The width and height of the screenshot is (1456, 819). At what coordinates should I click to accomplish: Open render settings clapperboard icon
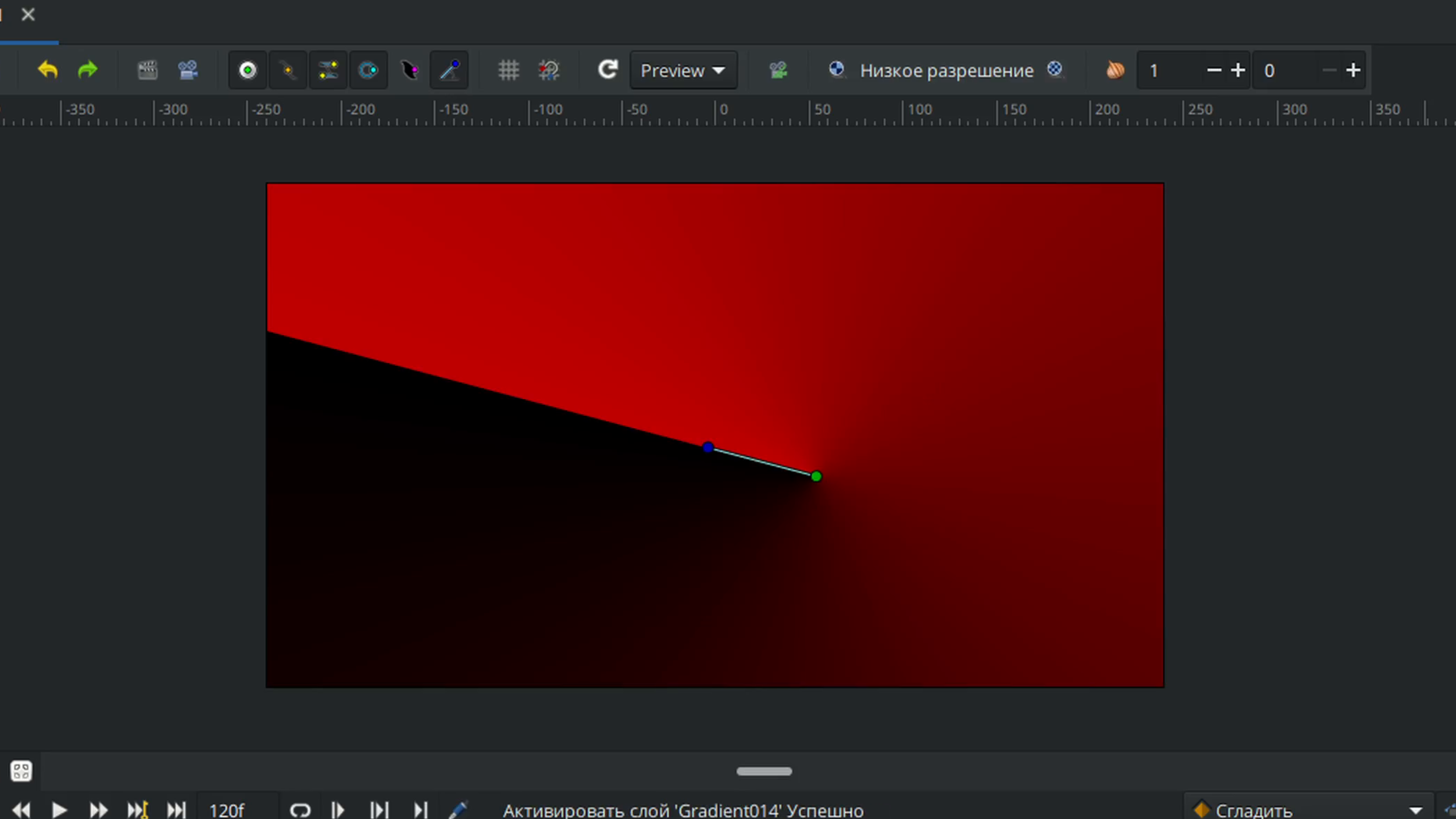147,70
